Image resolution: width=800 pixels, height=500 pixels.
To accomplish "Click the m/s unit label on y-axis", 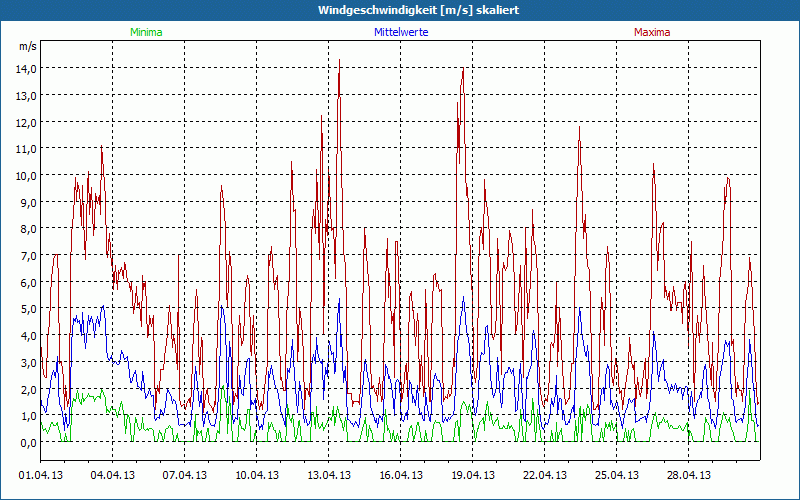I will coord(28,46).
